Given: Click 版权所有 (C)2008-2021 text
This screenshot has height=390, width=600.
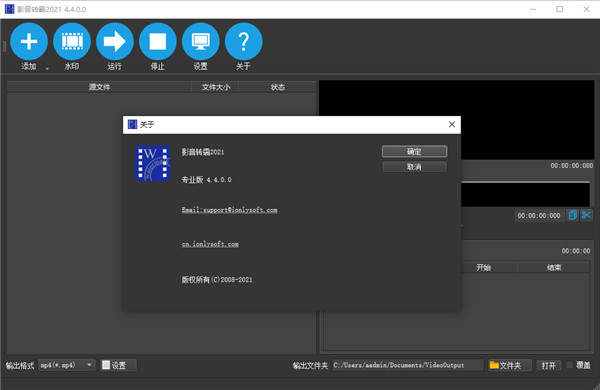Looking at the screenshot, I should tap(217, 280).
